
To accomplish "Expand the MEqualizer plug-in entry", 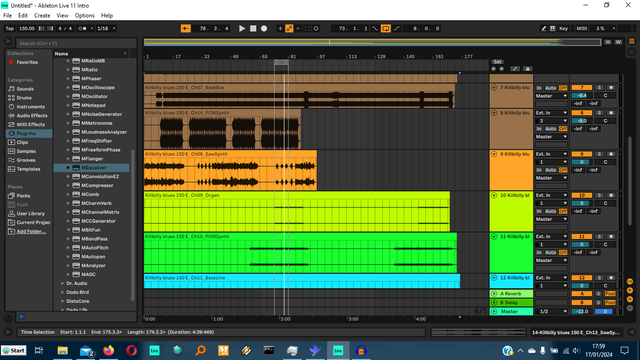I will pyautogui.click(x=69, y=168).
